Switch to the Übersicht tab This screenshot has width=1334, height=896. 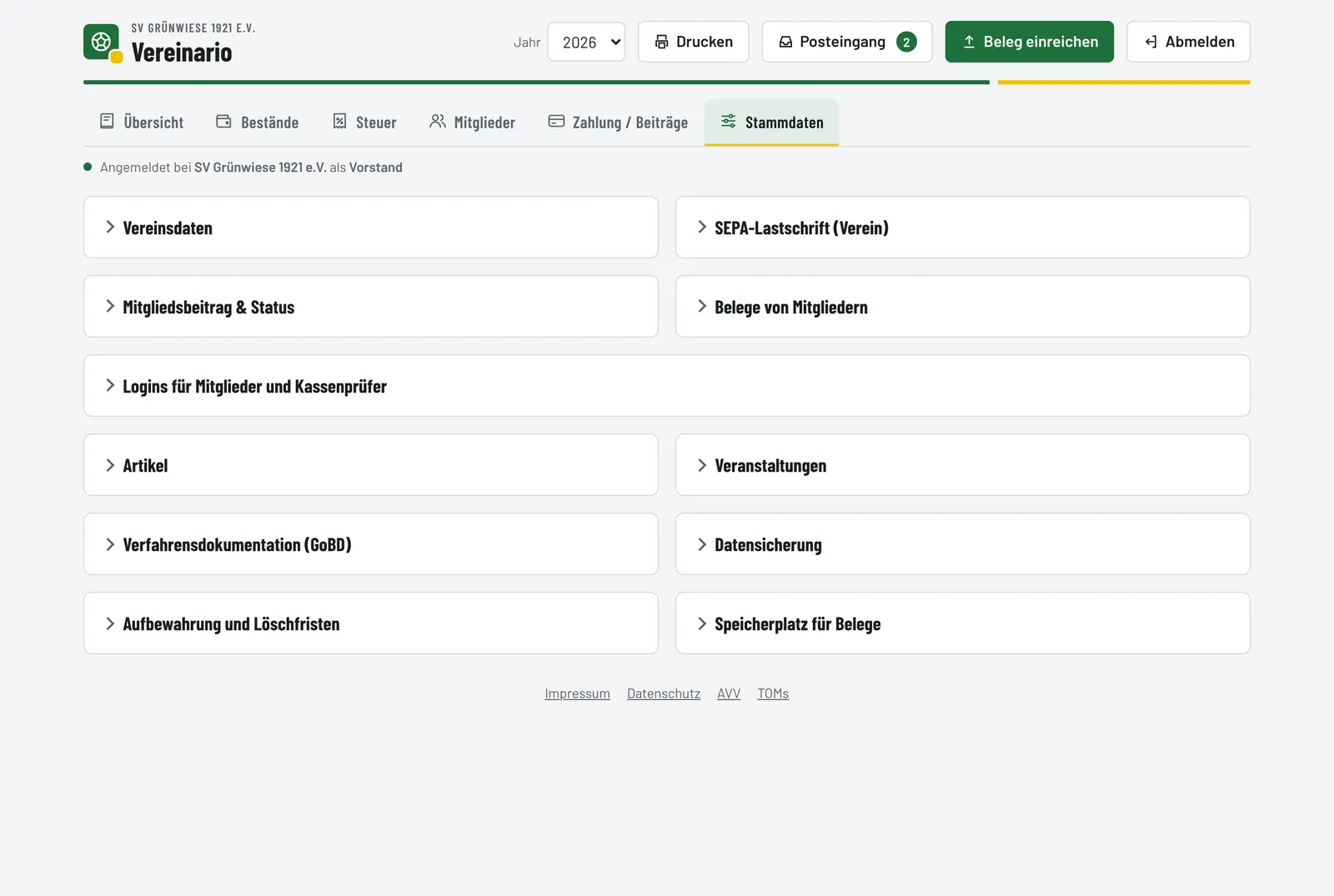[x=142, y=123]
